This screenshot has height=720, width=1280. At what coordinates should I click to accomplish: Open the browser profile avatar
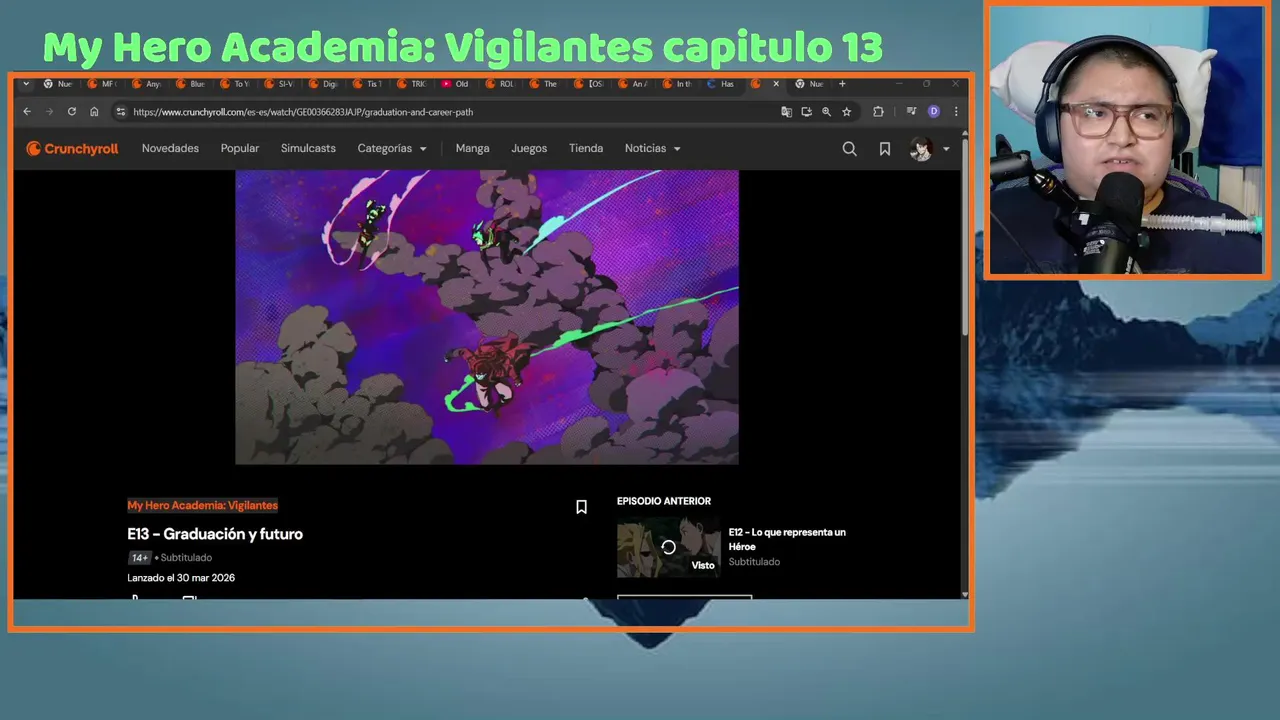(x=934, y=112)
